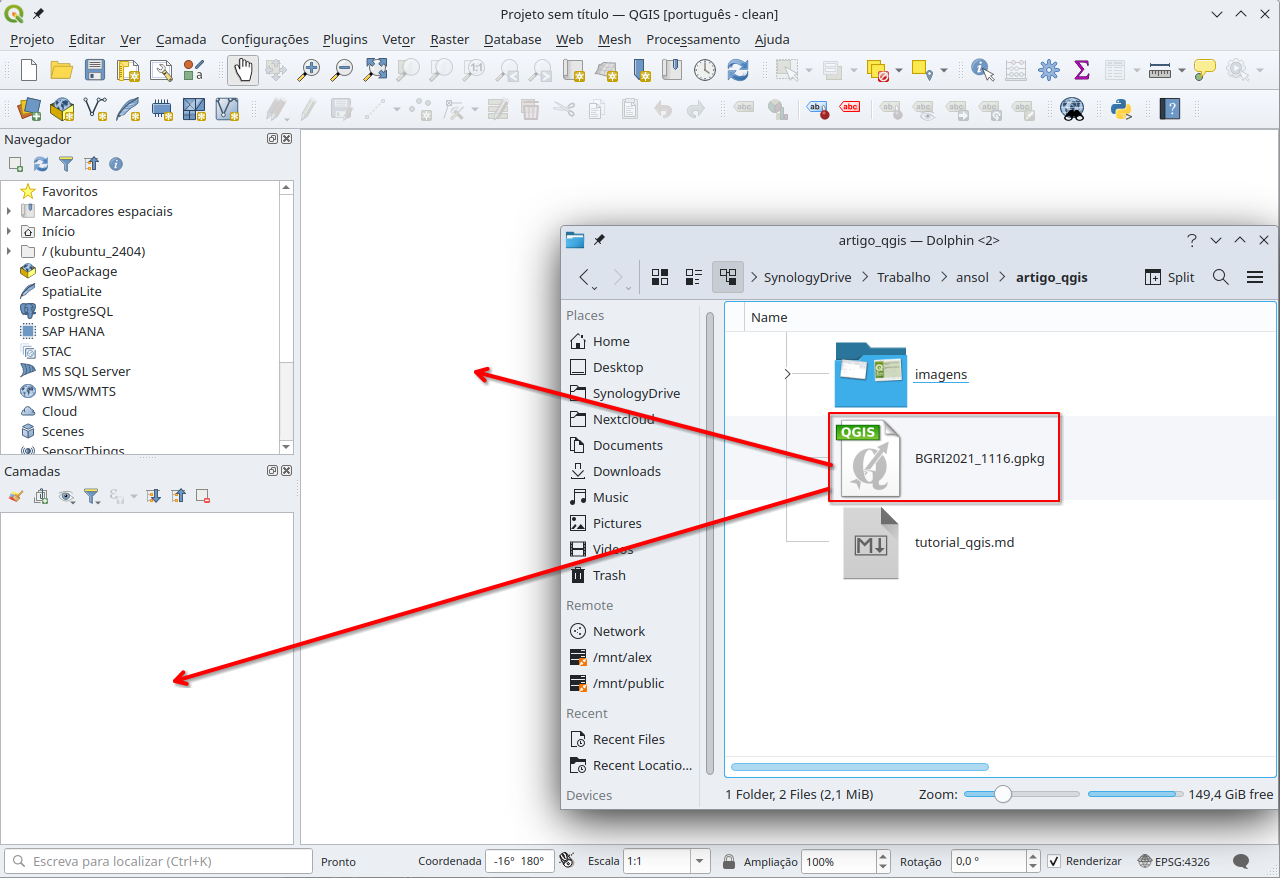Click the New Shapefile Layer icon
The width and height of the screenshot is (1280, 878).
(95, 108)
